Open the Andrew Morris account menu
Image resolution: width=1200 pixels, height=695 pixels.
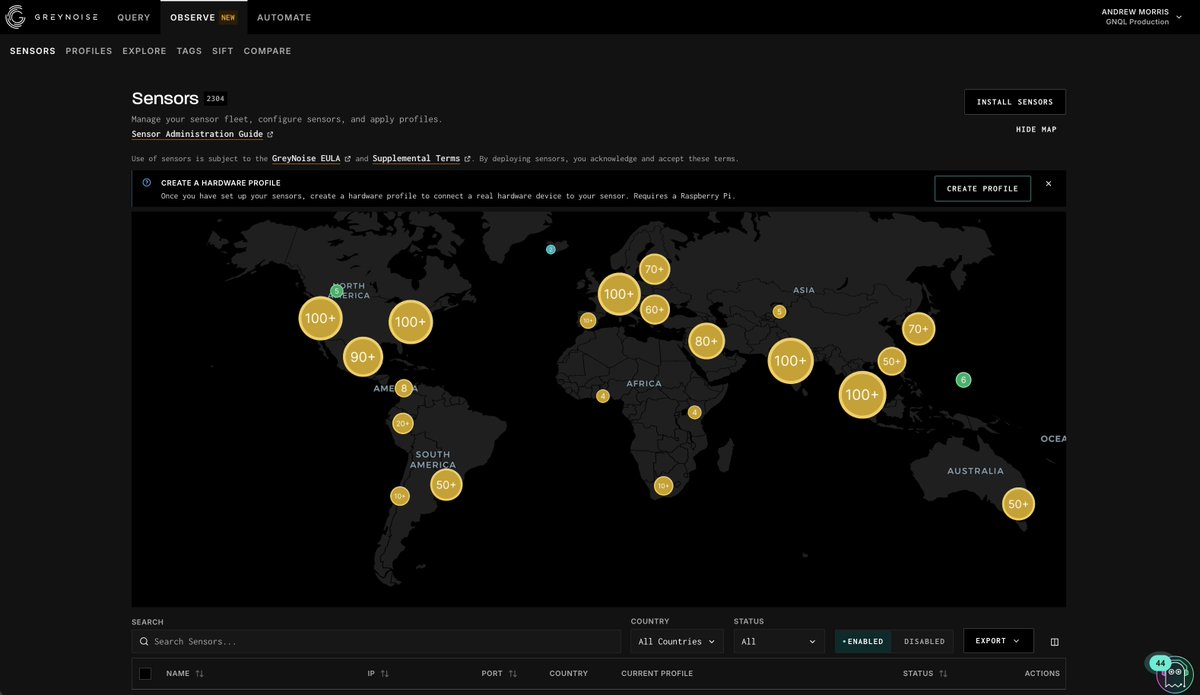pos(1141,17)
